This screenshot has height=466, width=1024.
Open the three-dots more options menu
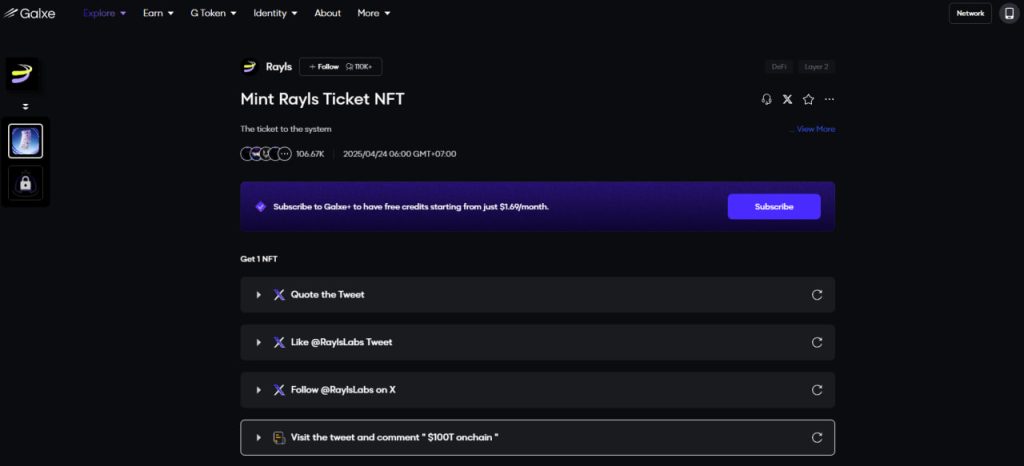pos(829,99)
